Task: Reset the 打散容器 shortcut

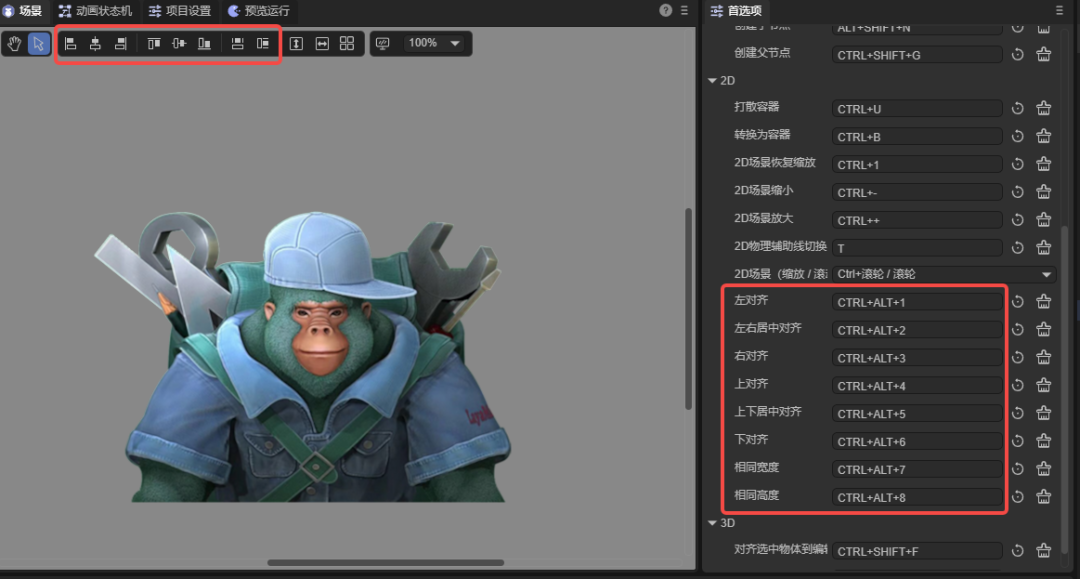Action: pyautogui.click(x=1017, y=108)
